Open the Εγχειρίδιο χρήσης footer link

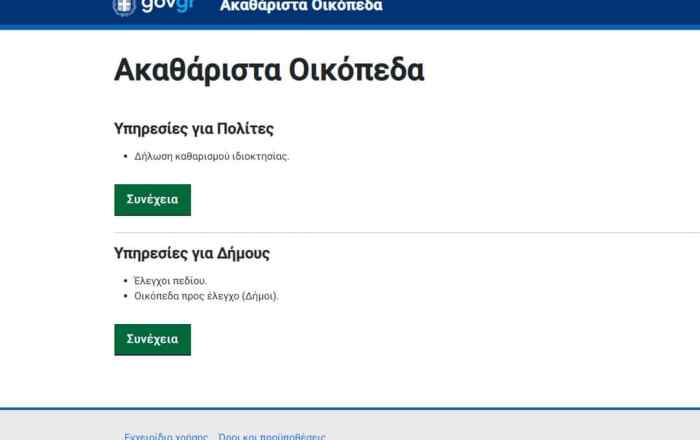click(165, 436)
